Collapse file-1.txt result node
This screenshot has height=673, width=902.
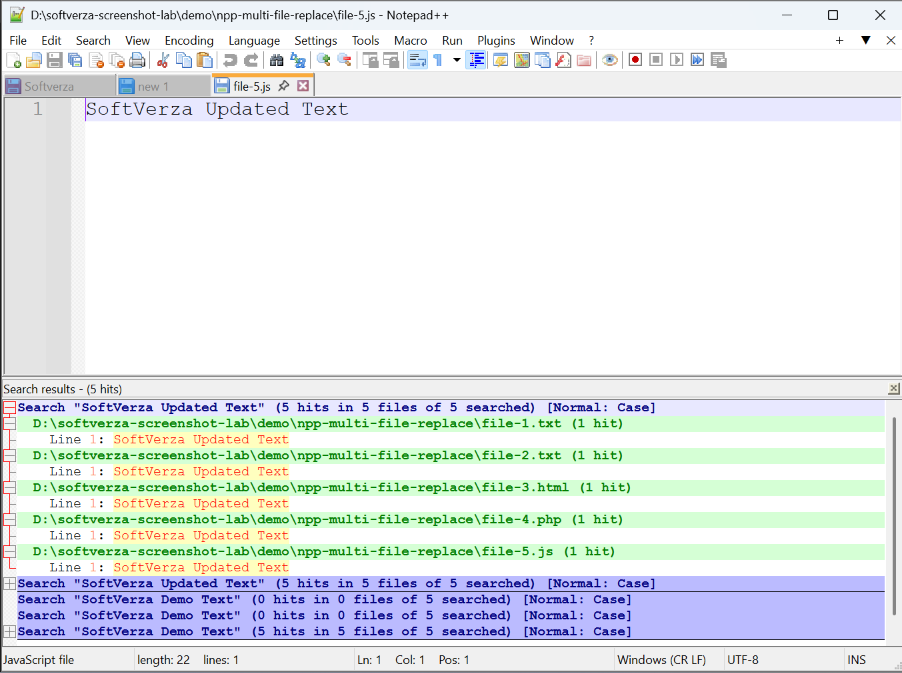pos(10,424)
